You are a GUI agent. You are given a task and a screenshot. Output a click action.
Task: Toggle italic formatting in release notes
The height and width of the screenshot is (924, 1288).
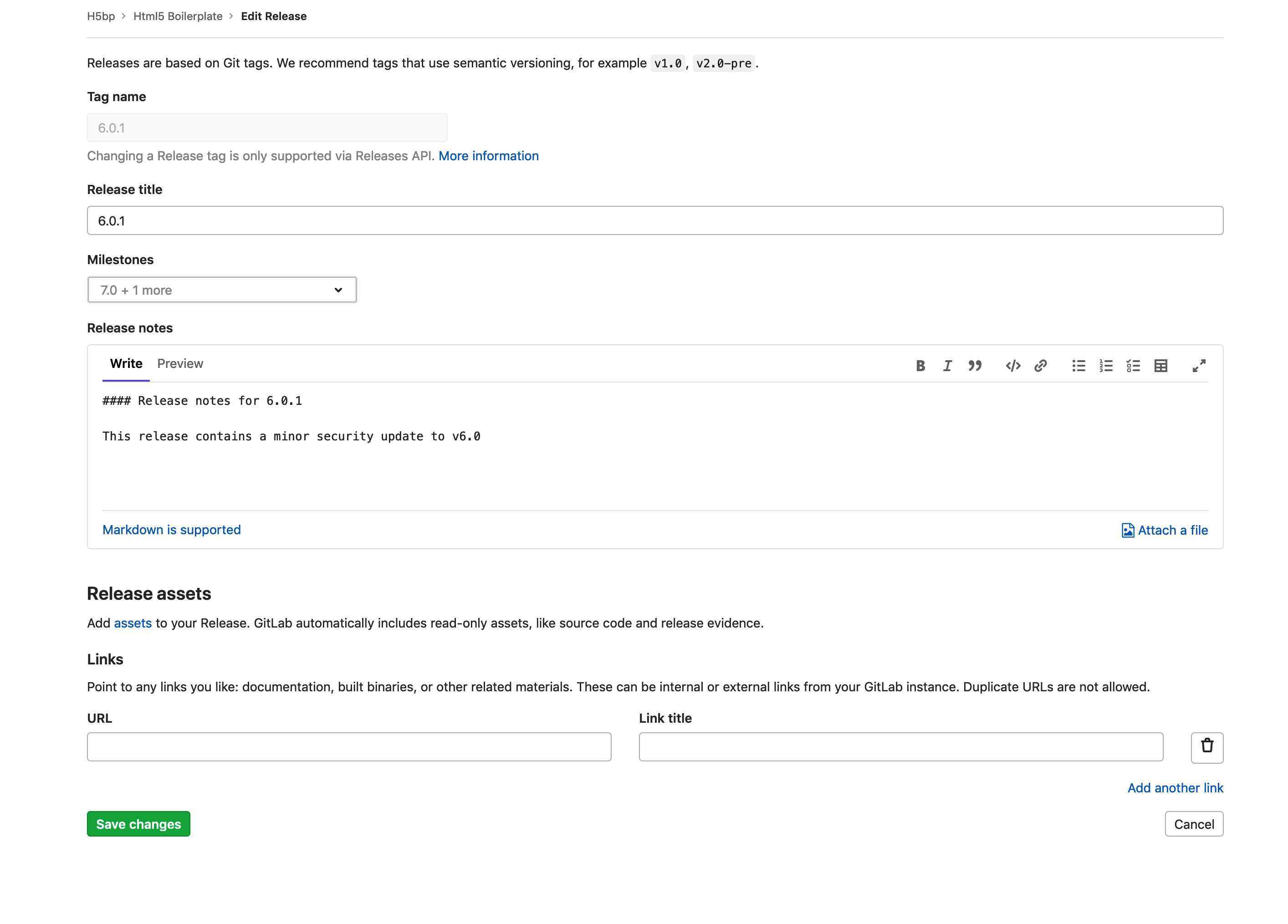click(947, 366)
